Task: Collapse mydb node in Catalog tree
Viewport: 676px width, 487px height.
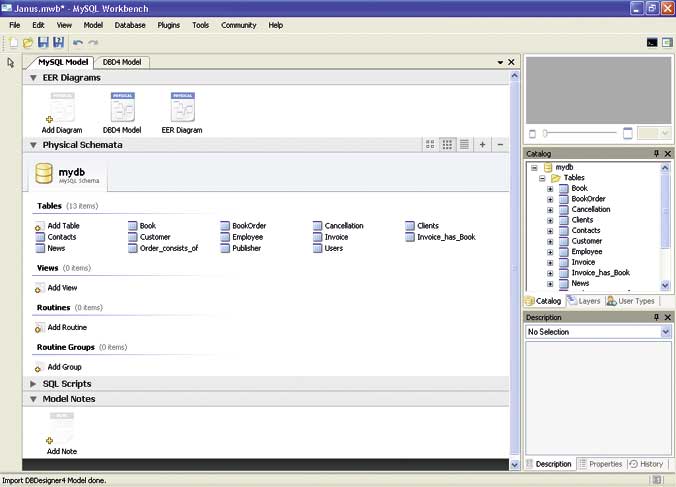Action: [534, 168]
